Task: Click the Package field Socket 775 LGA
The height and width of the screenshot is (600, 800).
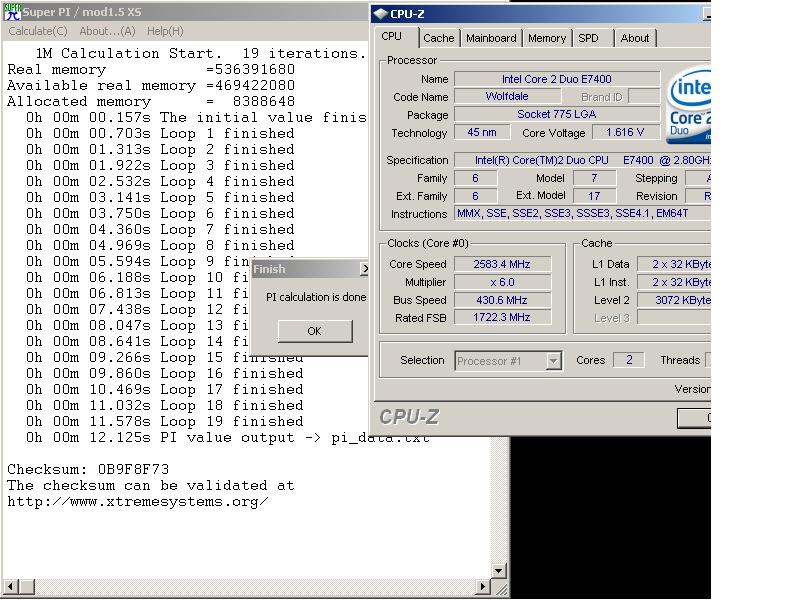Action: point(557,114)
